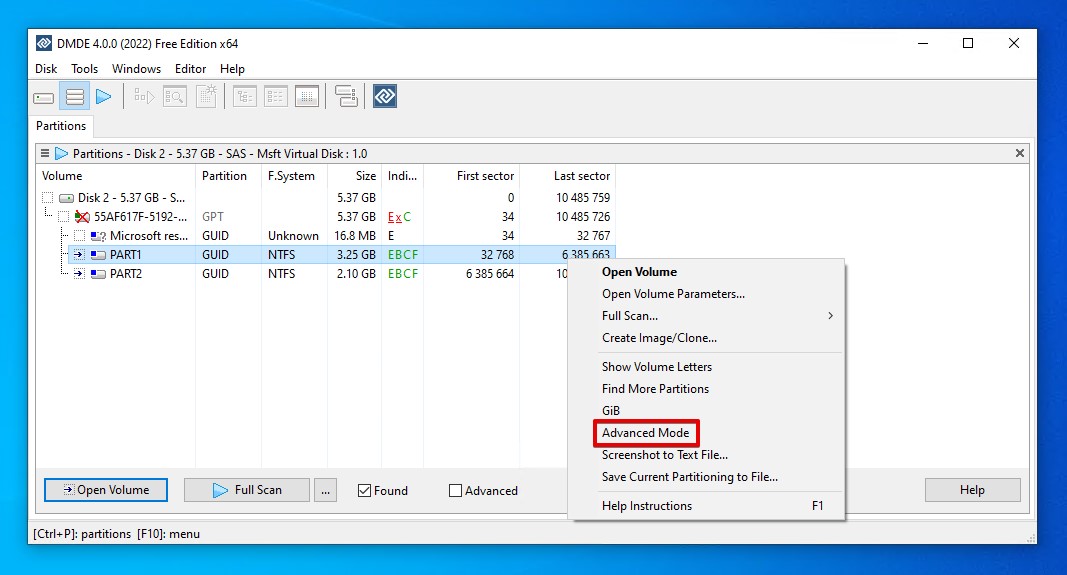Click the Partitions list toolbar icon
Screen dimensions: 1067x575
pyautogui.click(x=74, y=97)
